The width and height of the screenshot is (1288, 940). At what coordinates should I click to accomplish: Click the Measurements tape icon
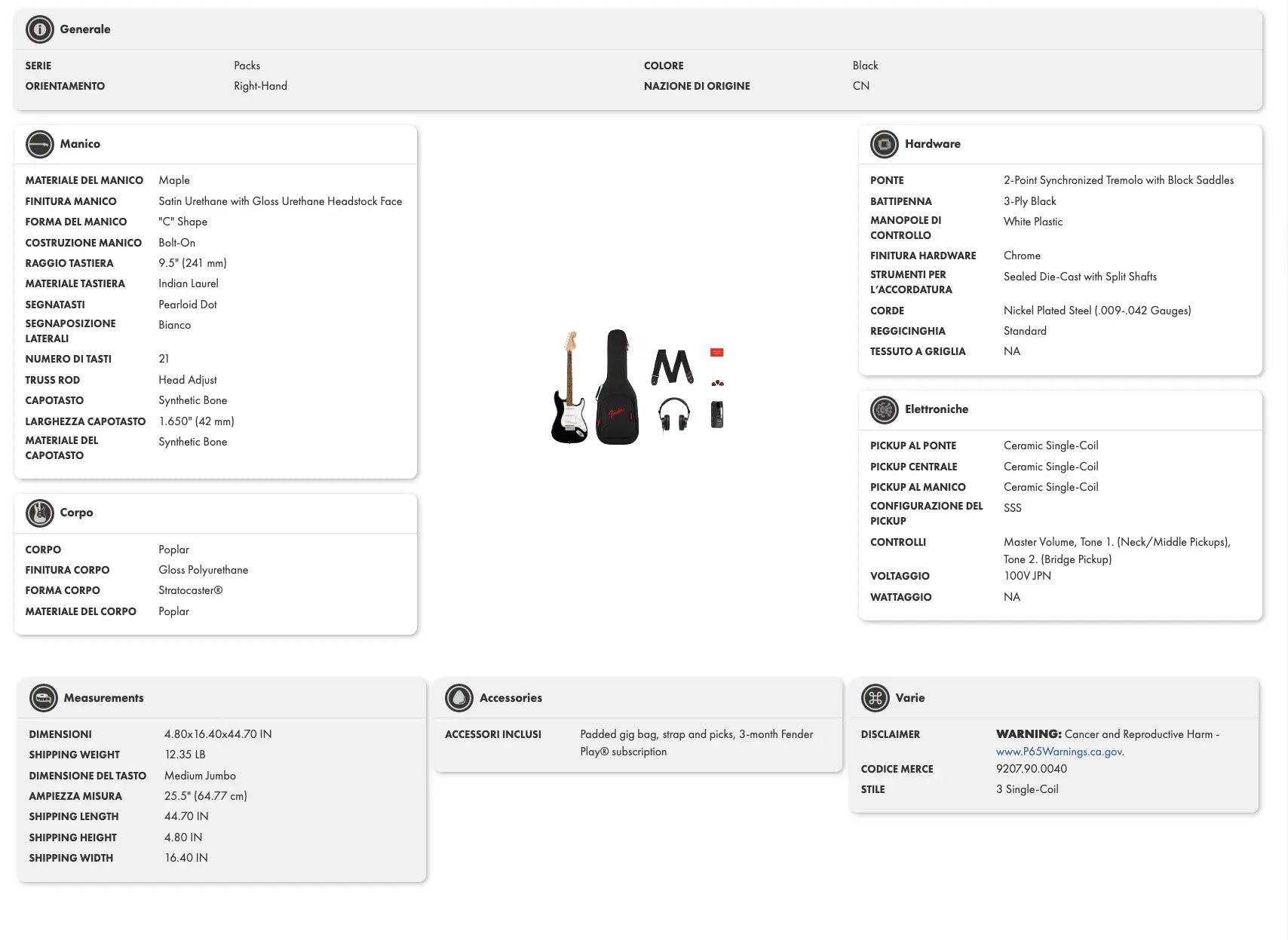(x=43, y=698)
